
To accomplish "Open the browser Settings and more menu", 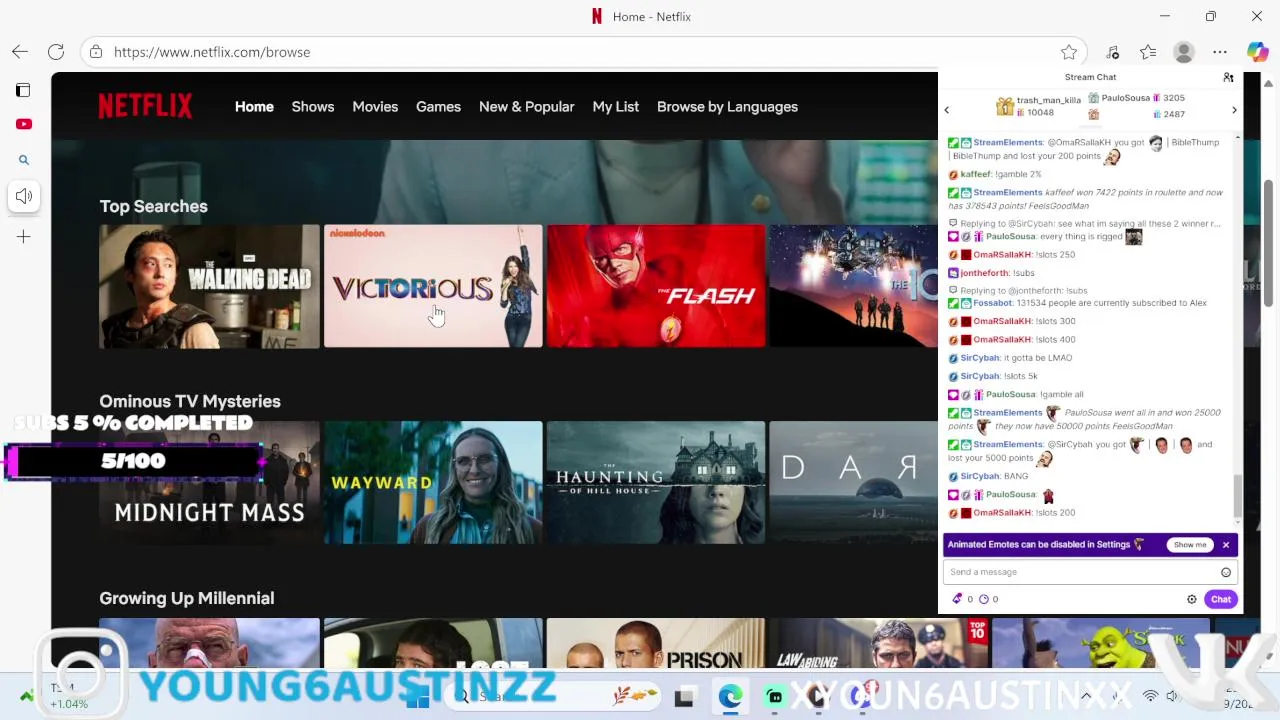I will pos(1220,52).
